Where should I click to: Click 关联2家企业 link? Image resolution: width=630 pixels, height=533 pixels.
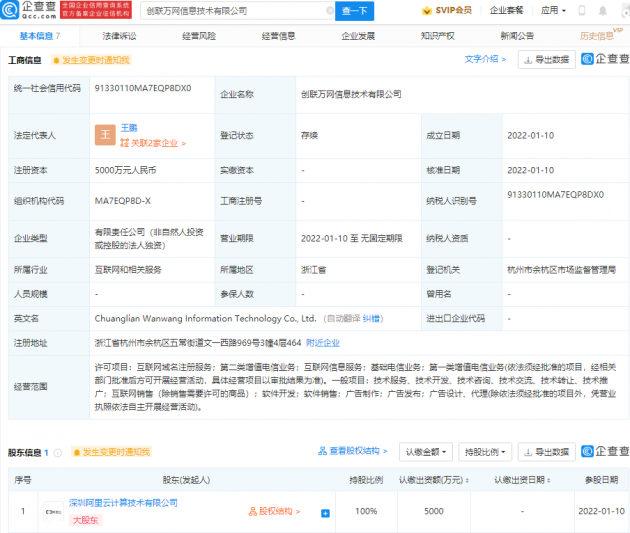(158, 143)
